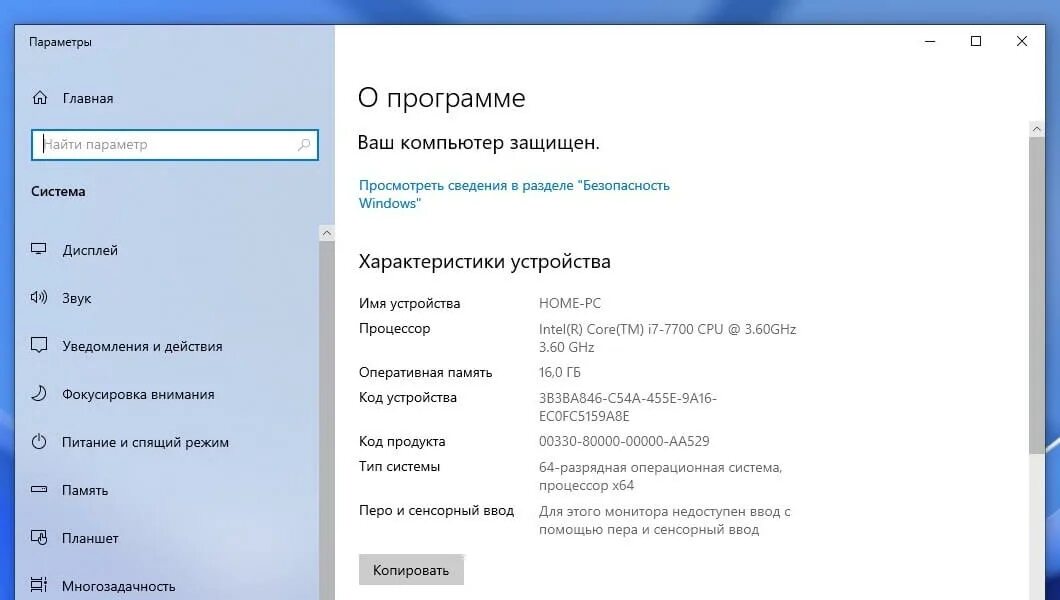
Task: Click the main pane scrollbar thumb
Action: pos(1036,295)
